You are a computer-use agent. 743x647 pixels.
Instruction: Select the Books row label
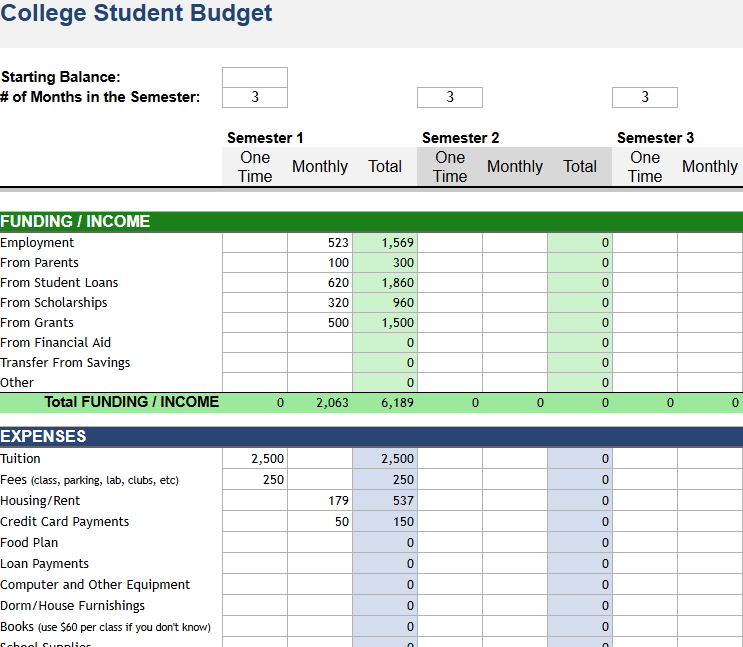pos(105,627)
